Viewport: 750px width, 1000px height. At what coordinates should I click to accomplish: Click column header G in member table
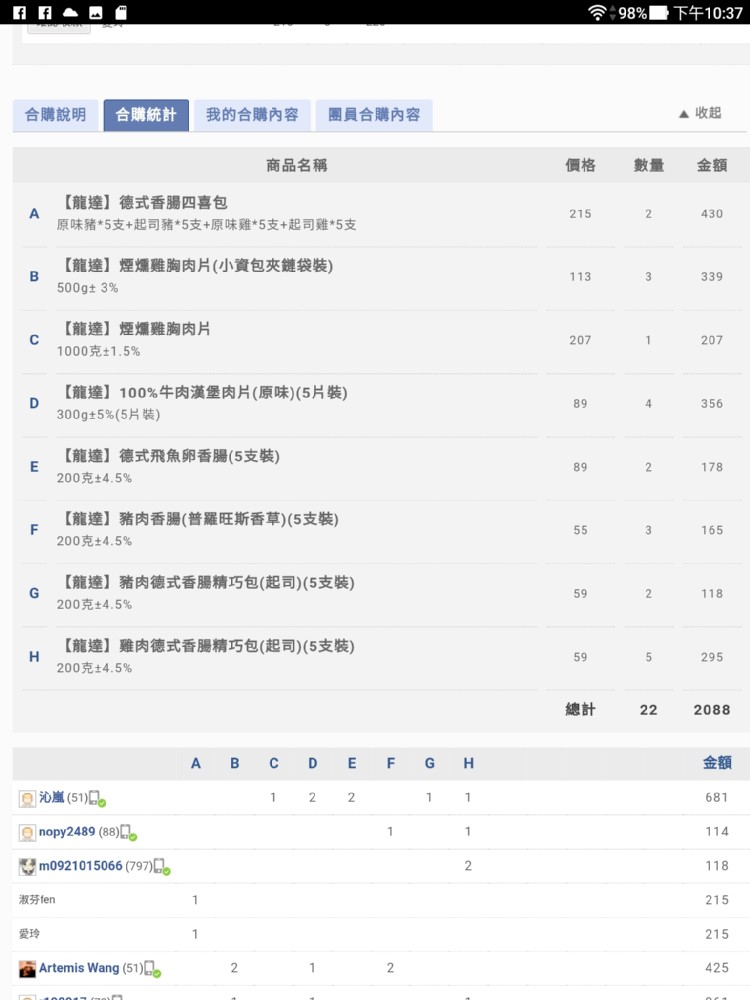click(x=430, y=763)
